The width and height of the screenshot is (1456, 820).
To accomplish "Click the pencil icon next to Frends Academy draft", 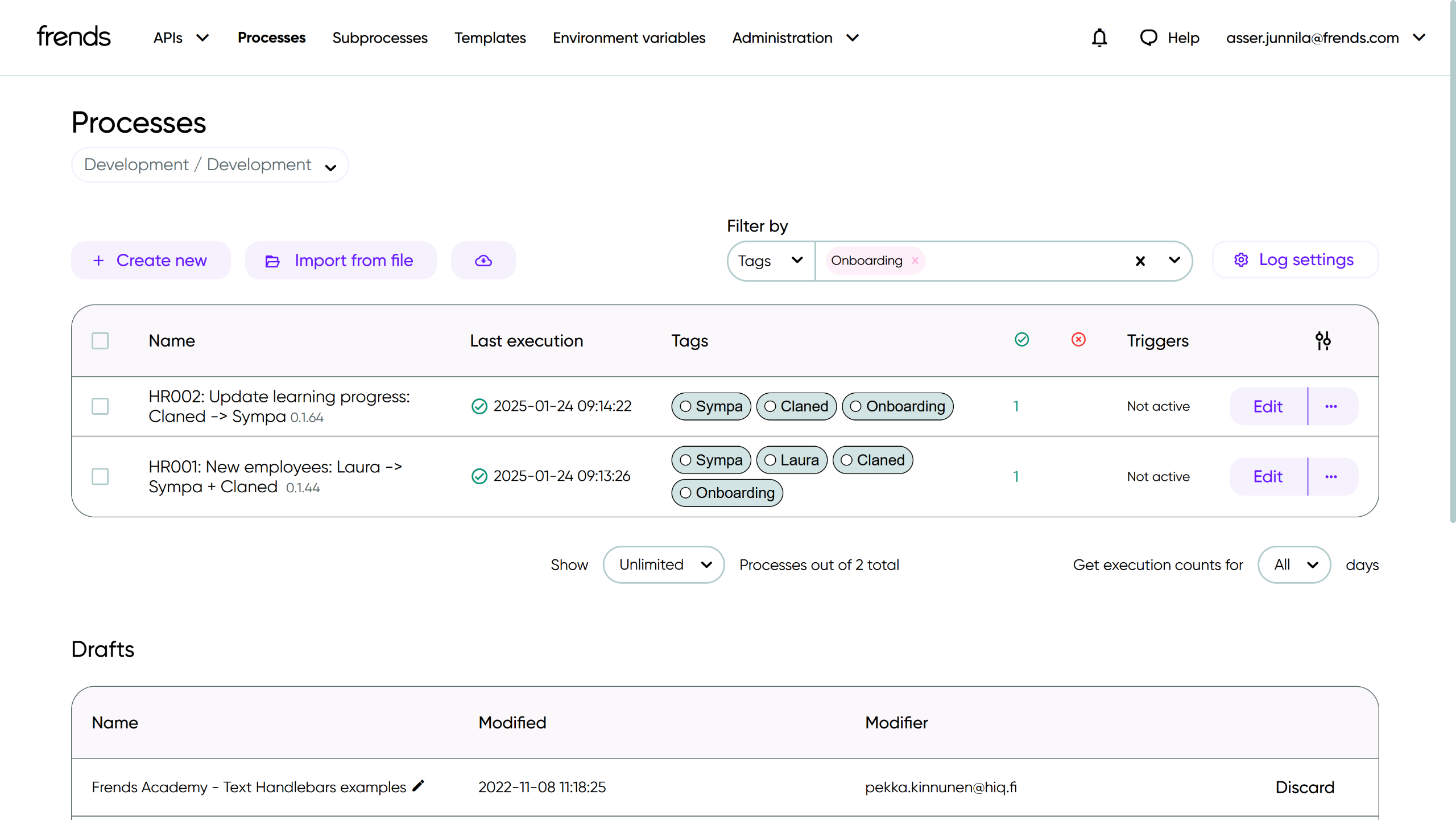I will tap(419, 786).
